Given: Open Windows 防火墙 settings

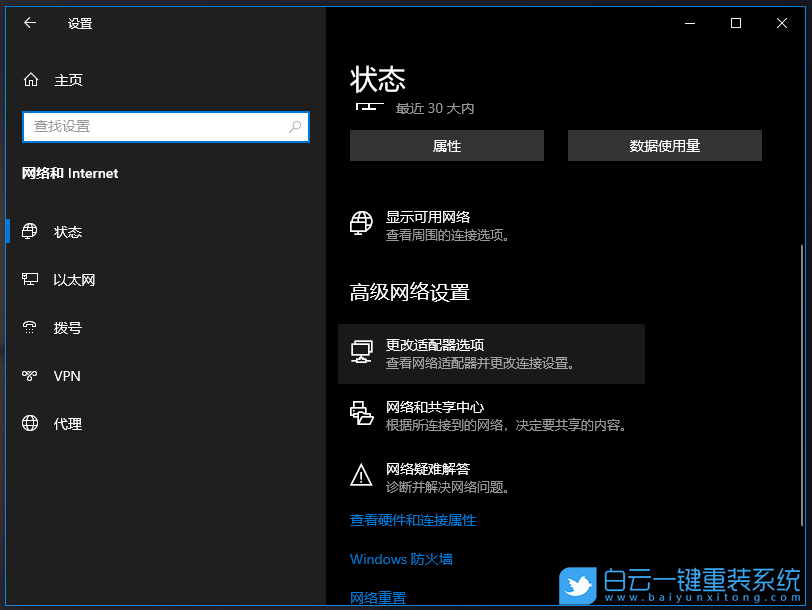Looking at the screenshot, I should tap(401, 558).
